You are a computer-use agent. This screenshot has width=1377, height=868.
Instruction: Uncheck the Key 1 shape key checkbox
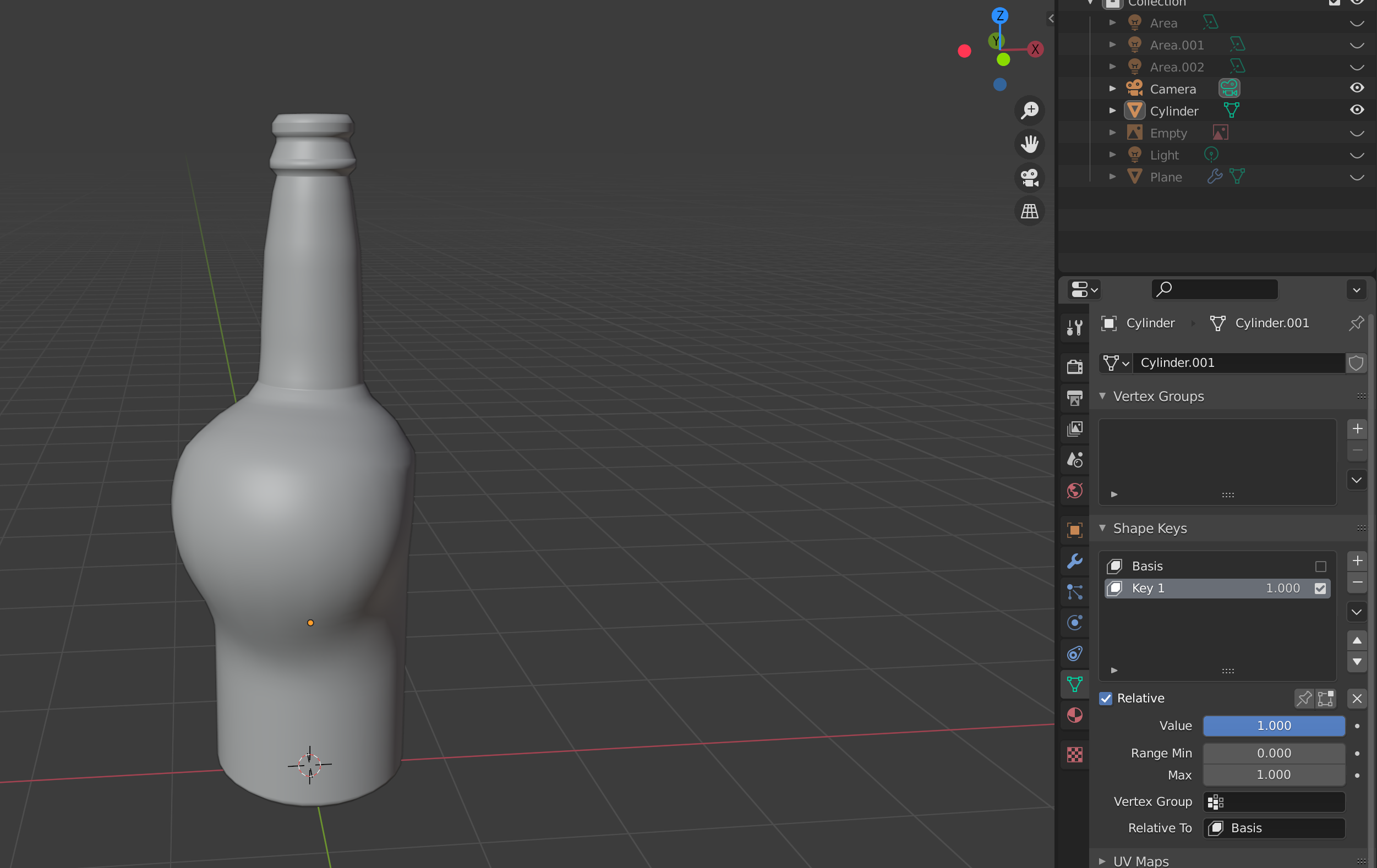coord(1320,589)
